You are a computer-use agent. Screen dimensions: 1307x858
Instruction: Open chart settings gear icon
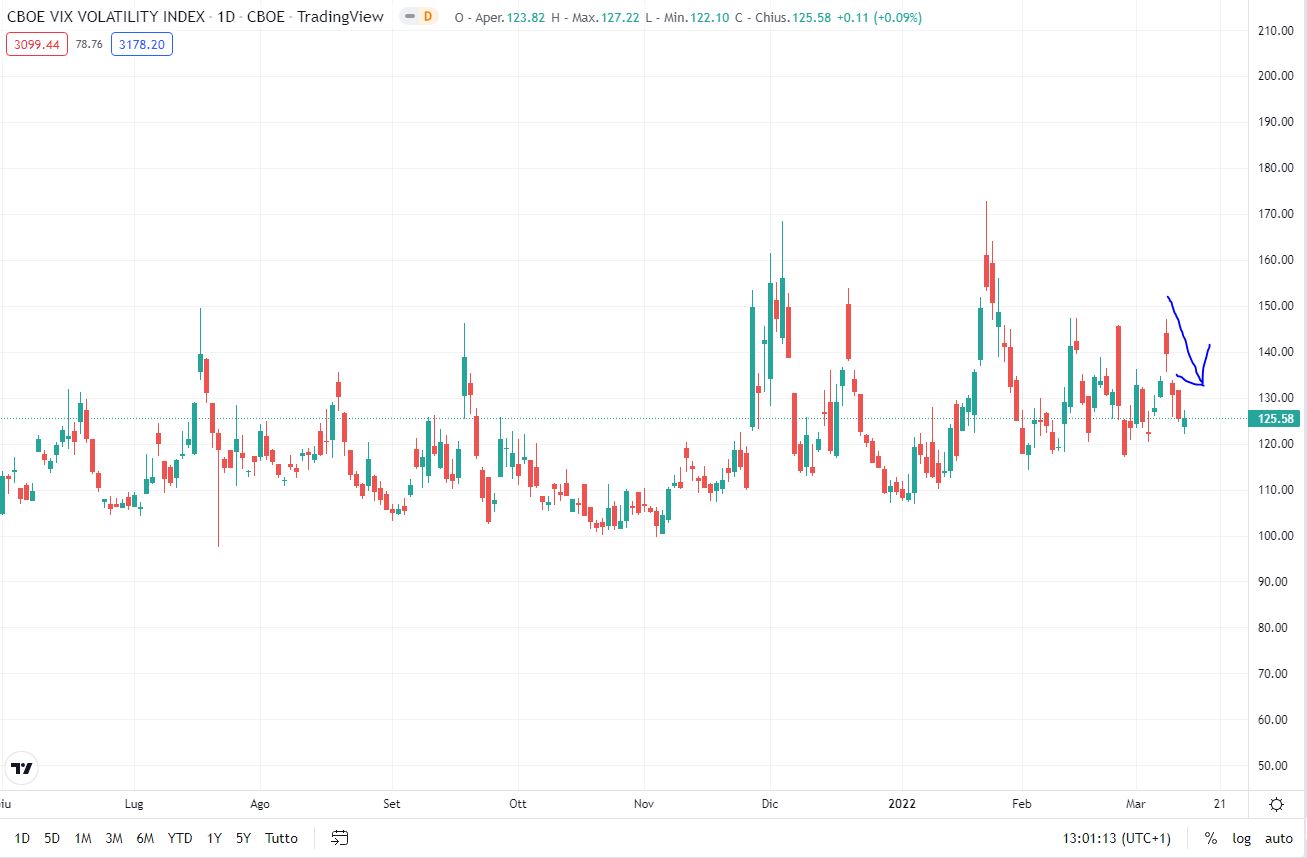pyautogui.click(x=1277, y=804)
